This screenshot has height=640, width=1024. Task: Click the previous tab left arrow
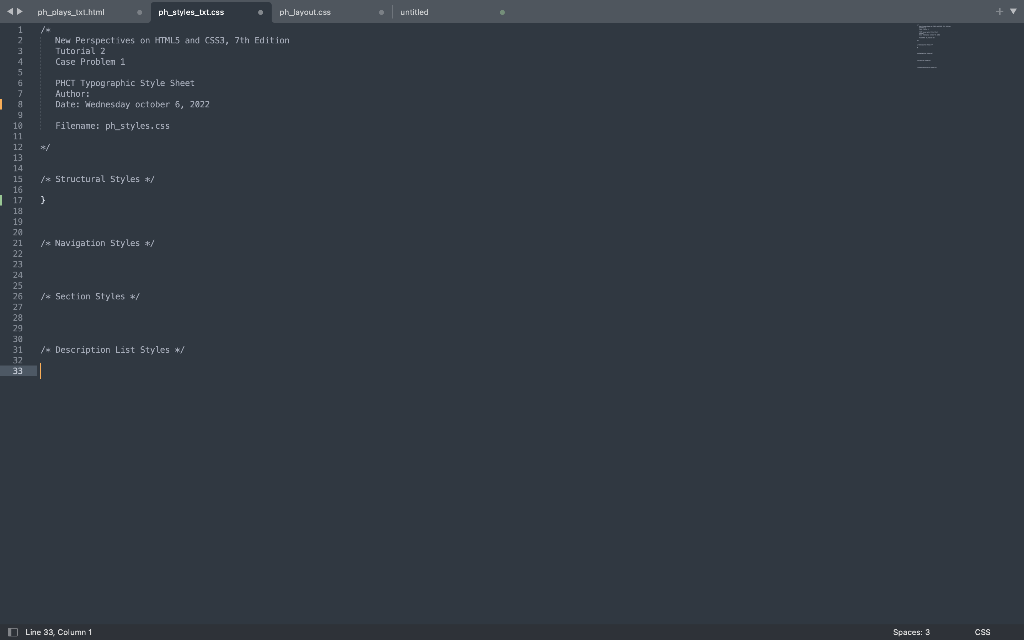10,11
